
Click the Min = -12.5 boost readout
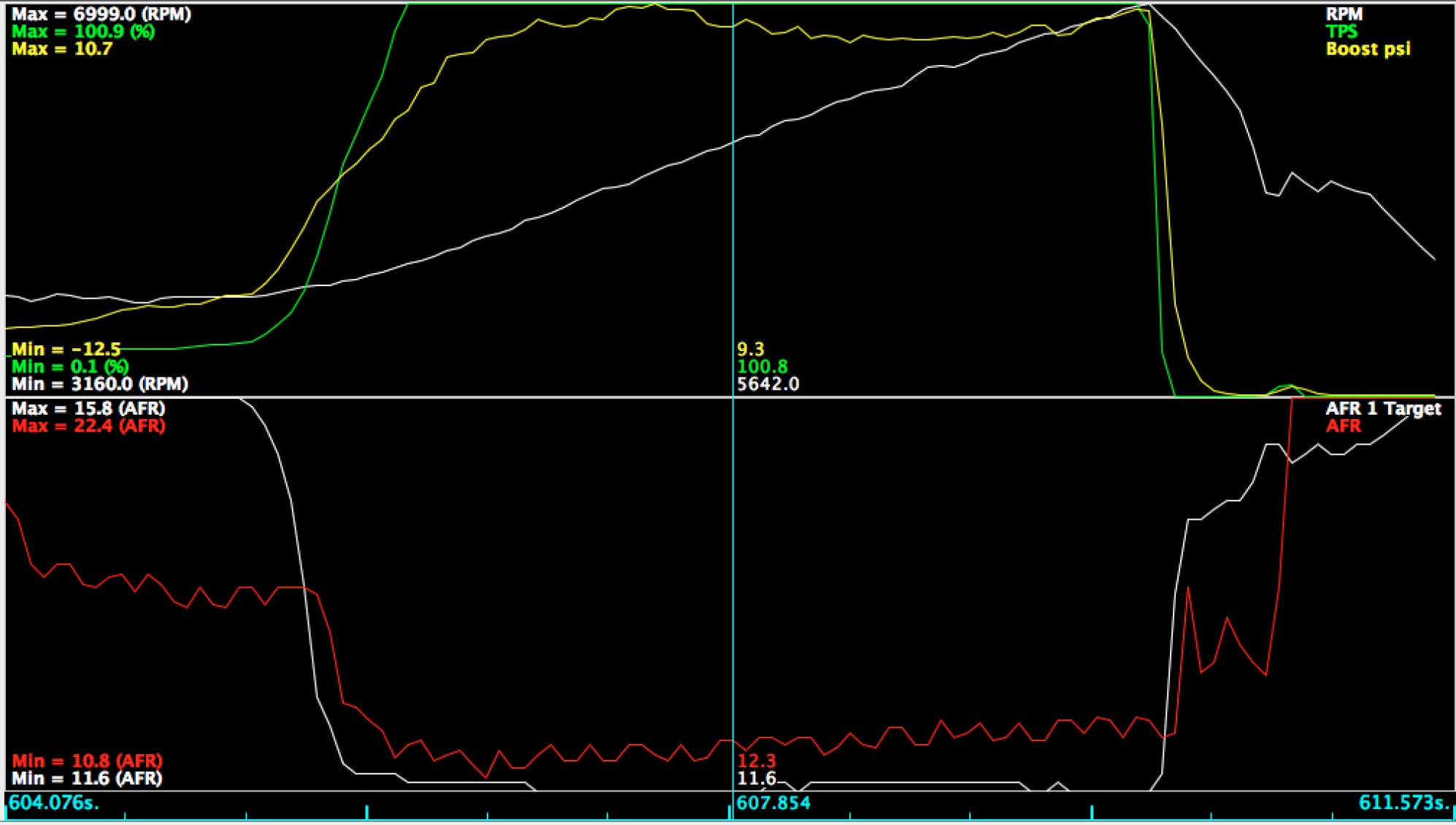pos(66,349)
